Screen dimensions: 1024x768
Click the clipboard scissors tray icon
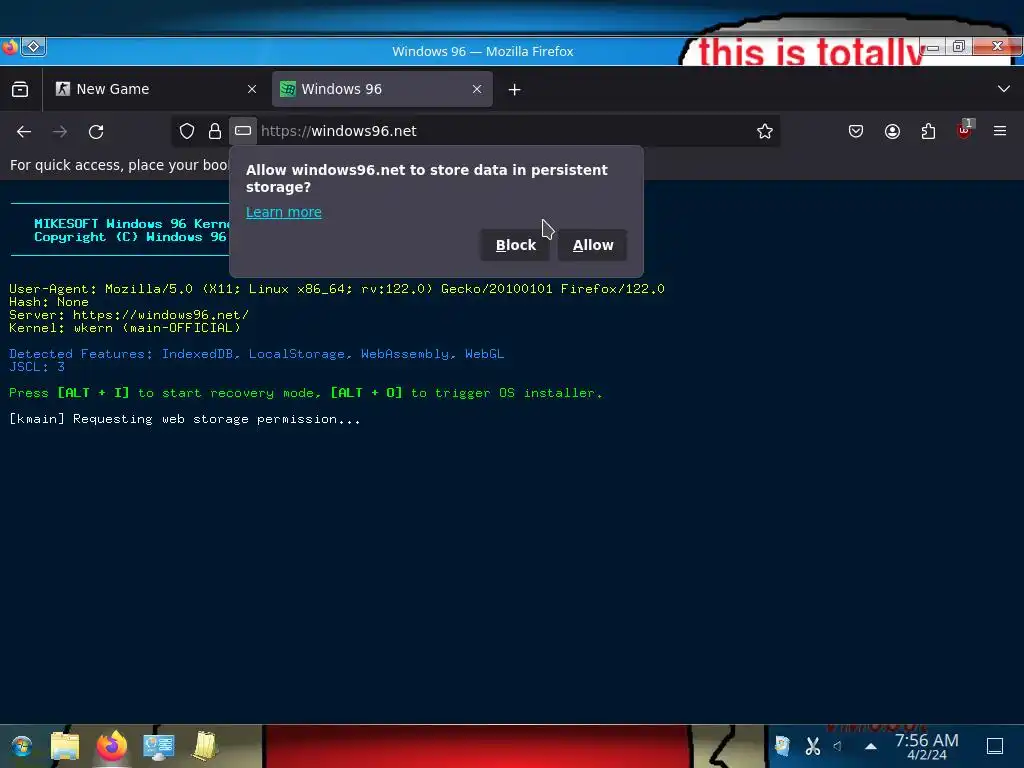point(812,746)
